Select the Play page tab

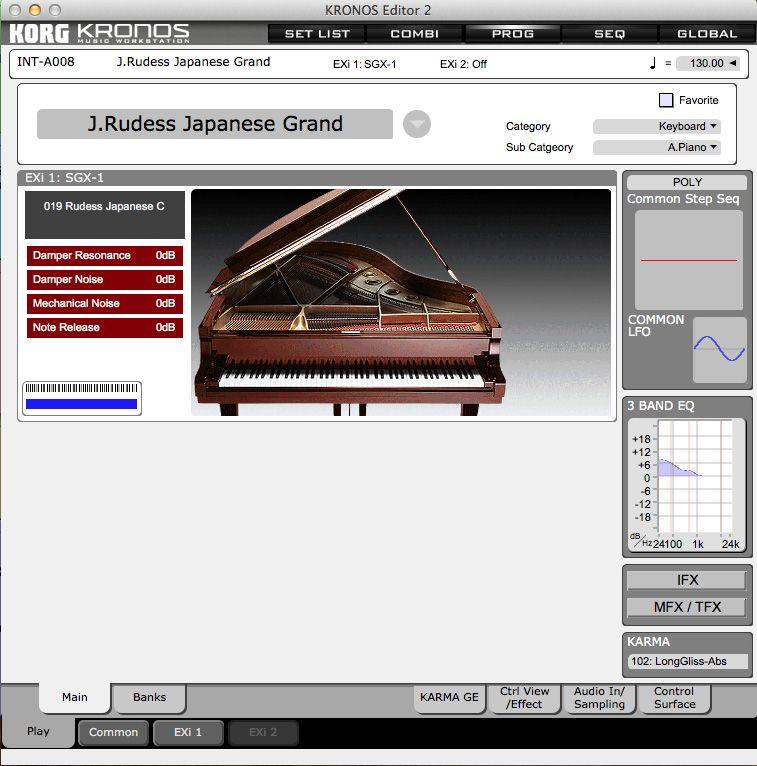38,731
